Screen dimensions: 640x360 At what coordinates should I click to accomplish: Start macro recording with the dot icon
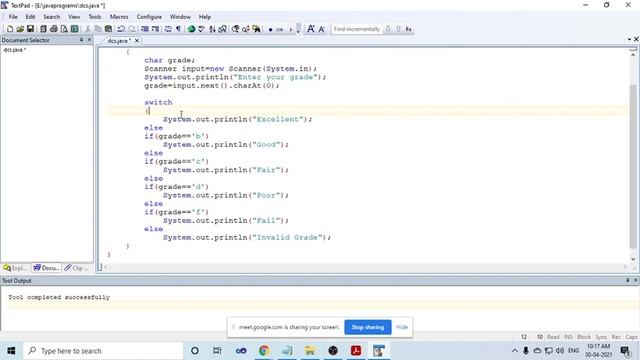[x=270, y=29]
